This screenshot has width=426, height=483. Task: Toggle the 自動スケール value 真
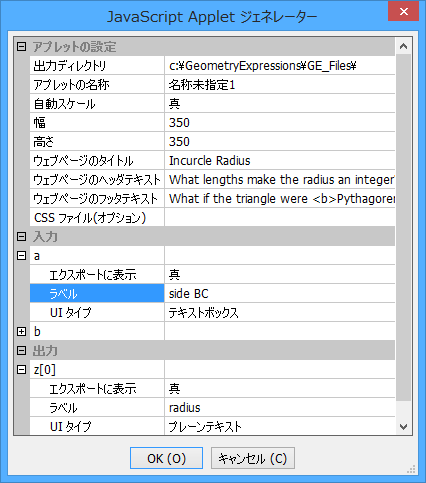tap(280, 104)
